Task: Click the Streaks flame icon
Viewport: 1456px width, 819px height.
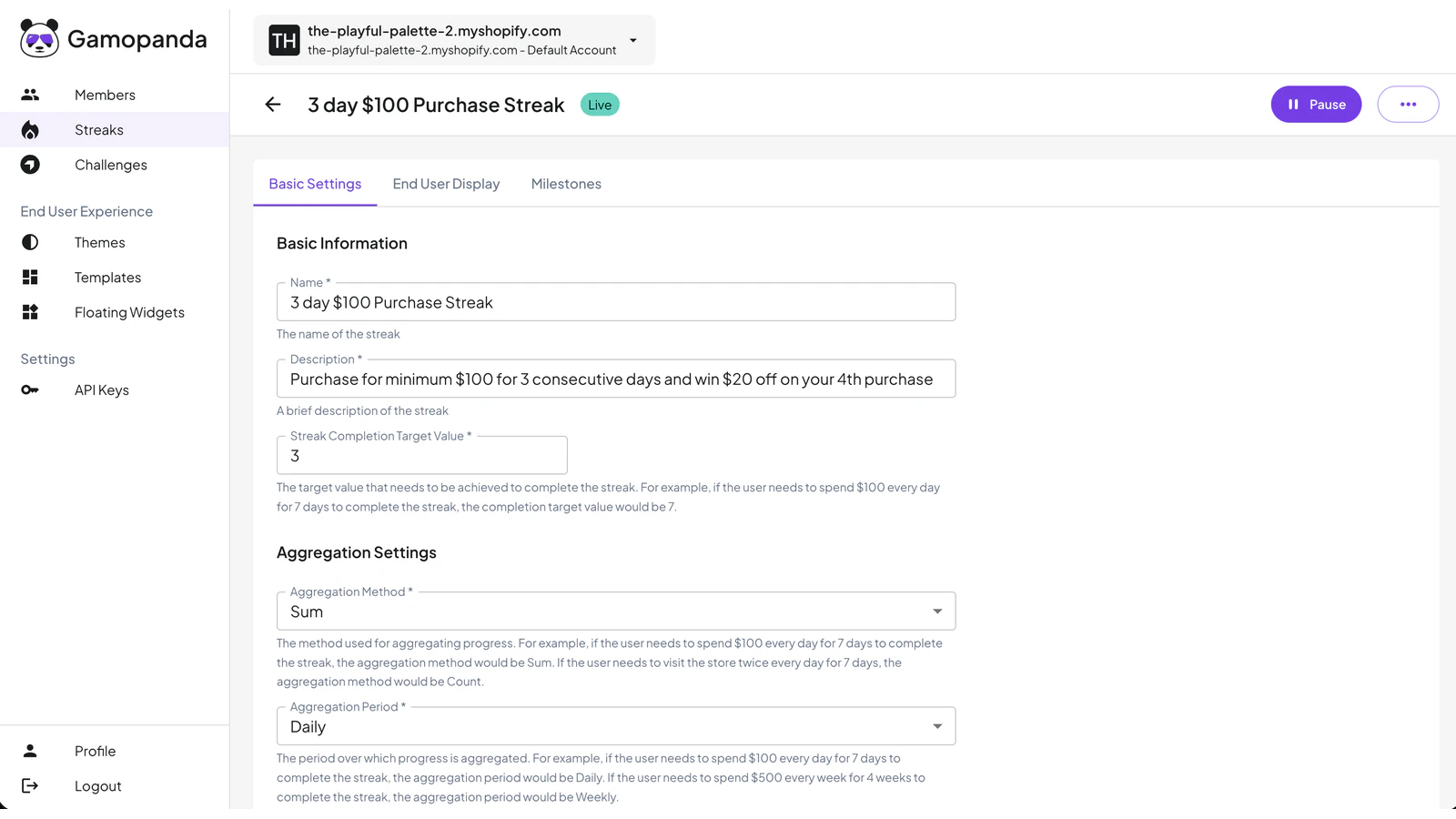Action: pos(30,130)
